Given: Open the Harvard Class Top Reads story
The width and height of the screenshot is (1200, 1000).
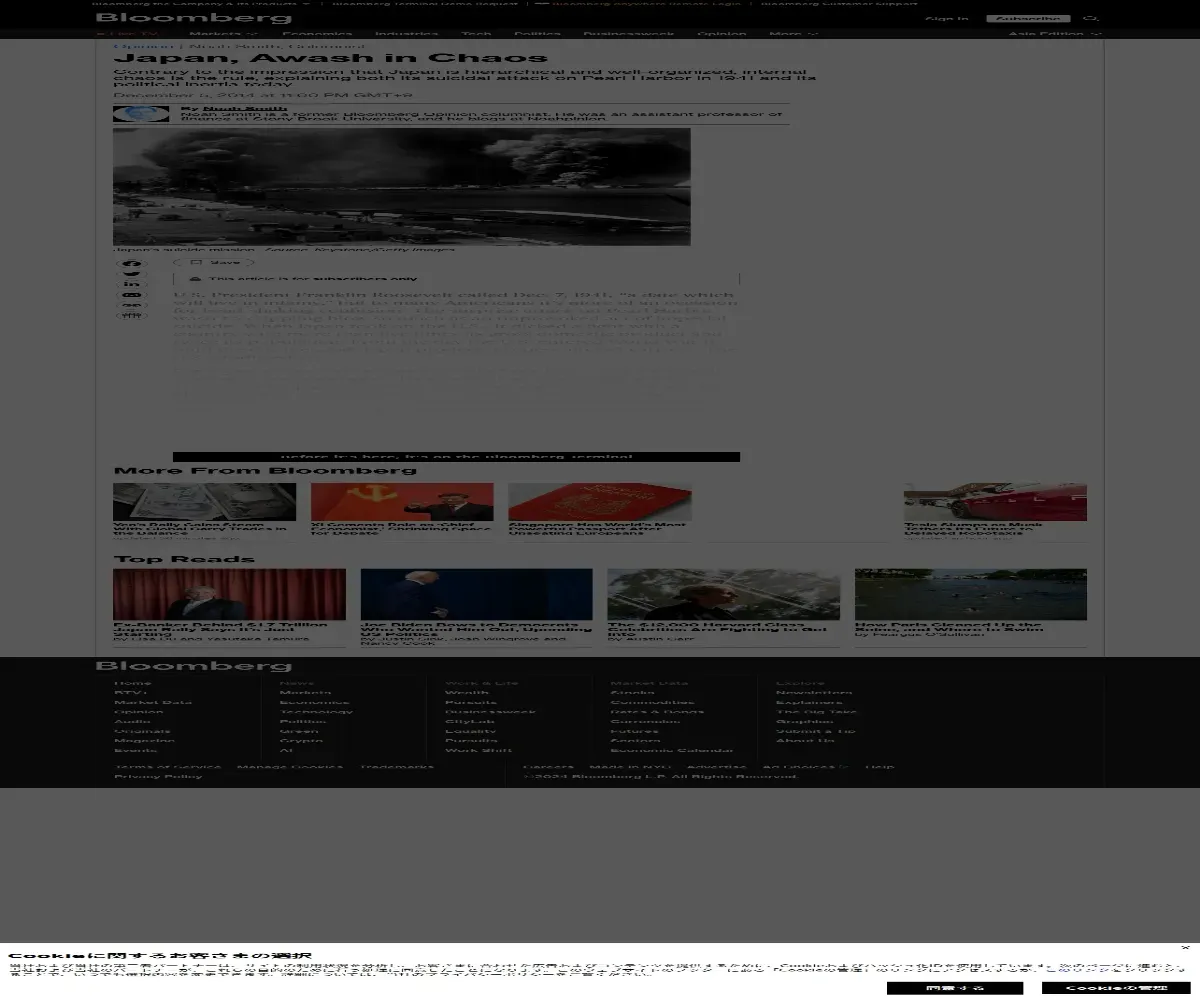Looking at the screenshot, I should 723,594.
